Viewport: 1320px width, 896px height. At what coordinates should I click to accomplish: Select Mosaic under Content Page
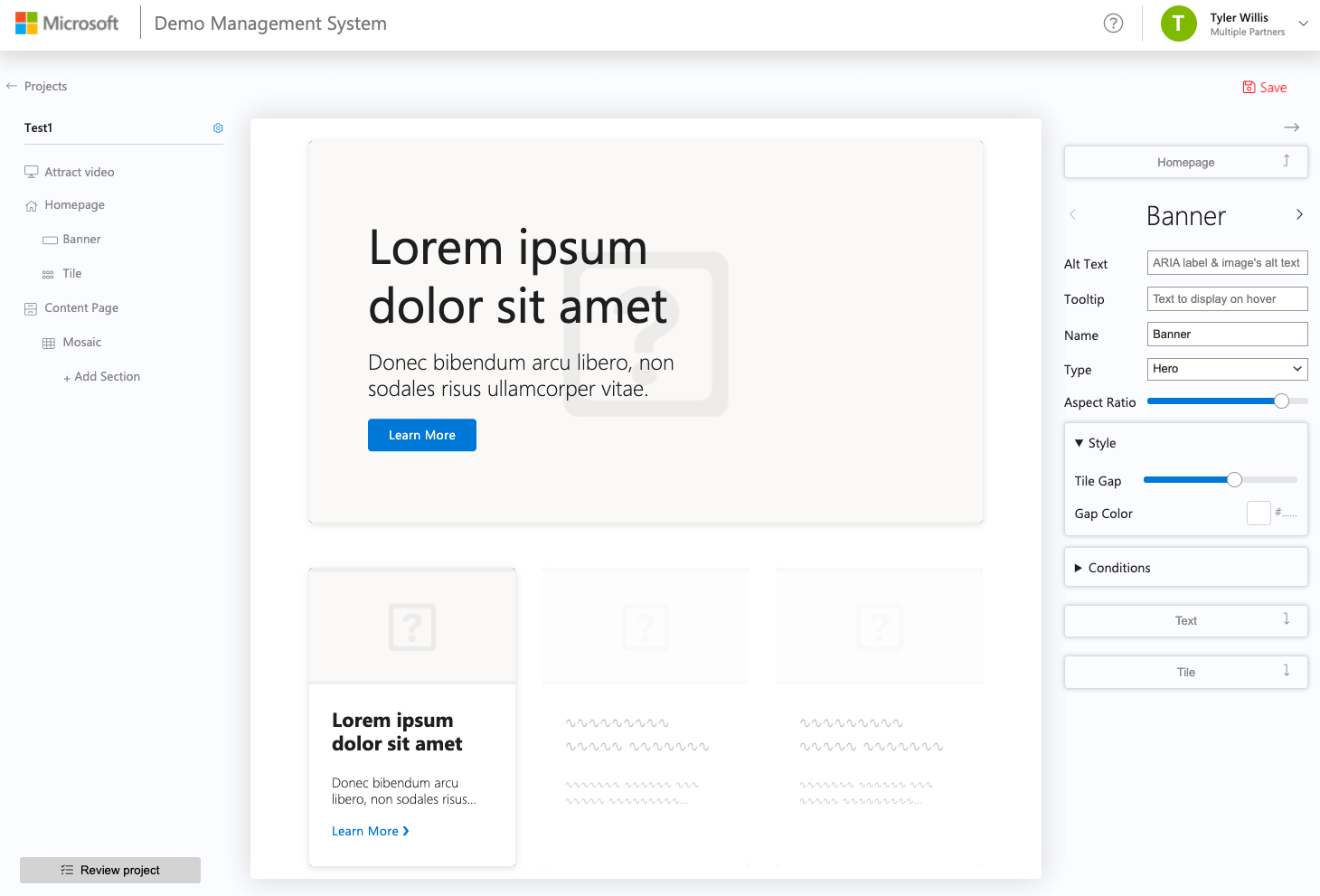coord(81,342)
